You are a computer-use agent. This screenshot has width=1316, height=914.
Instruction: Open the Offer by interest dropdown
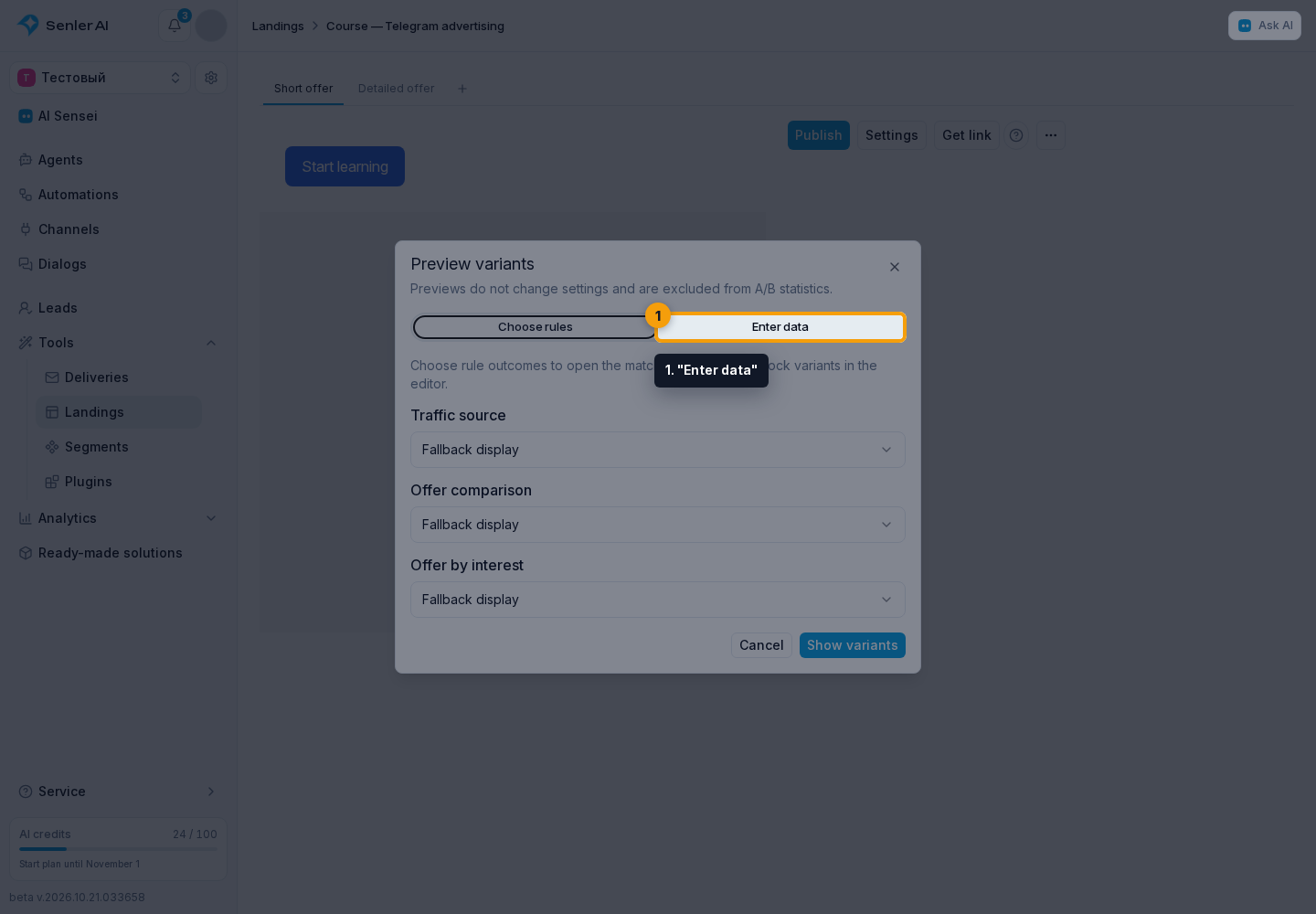point(658,600)
